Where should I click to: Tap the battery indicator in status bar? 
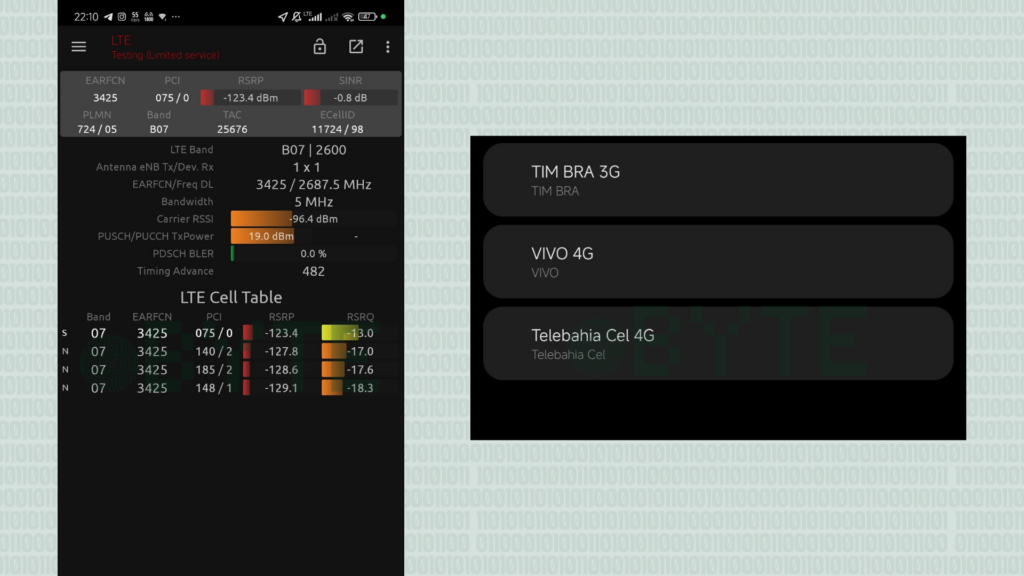click(x=367, y=16)
